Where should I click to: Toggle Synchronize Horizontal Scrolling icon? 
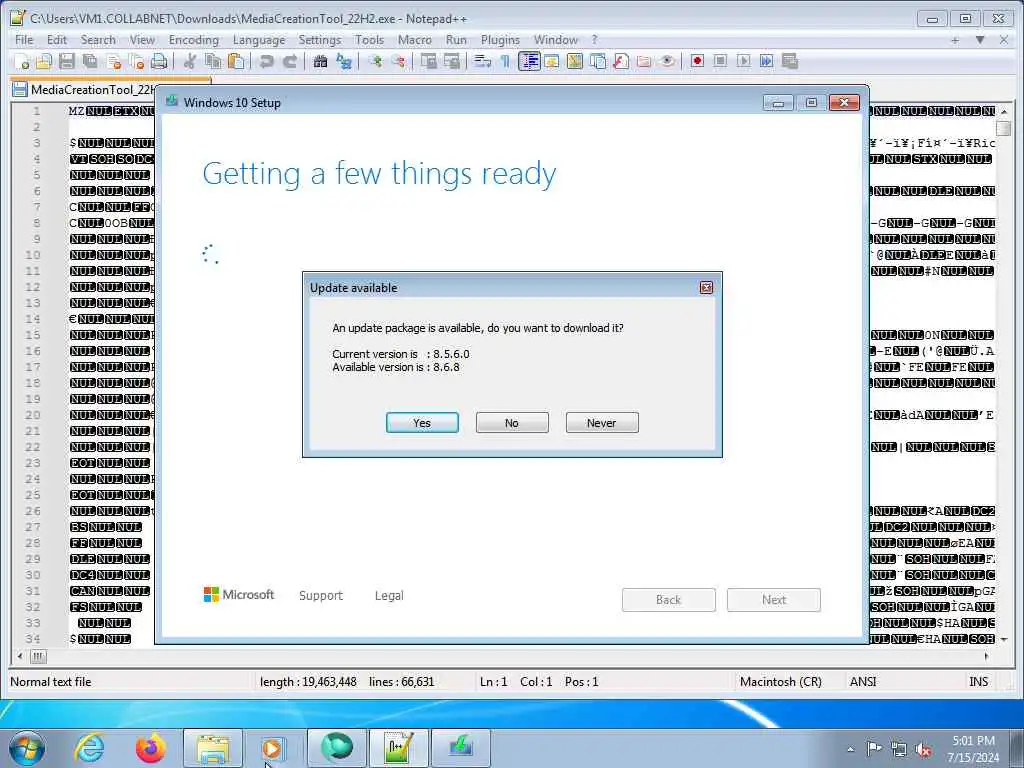[x=451, y=61]
